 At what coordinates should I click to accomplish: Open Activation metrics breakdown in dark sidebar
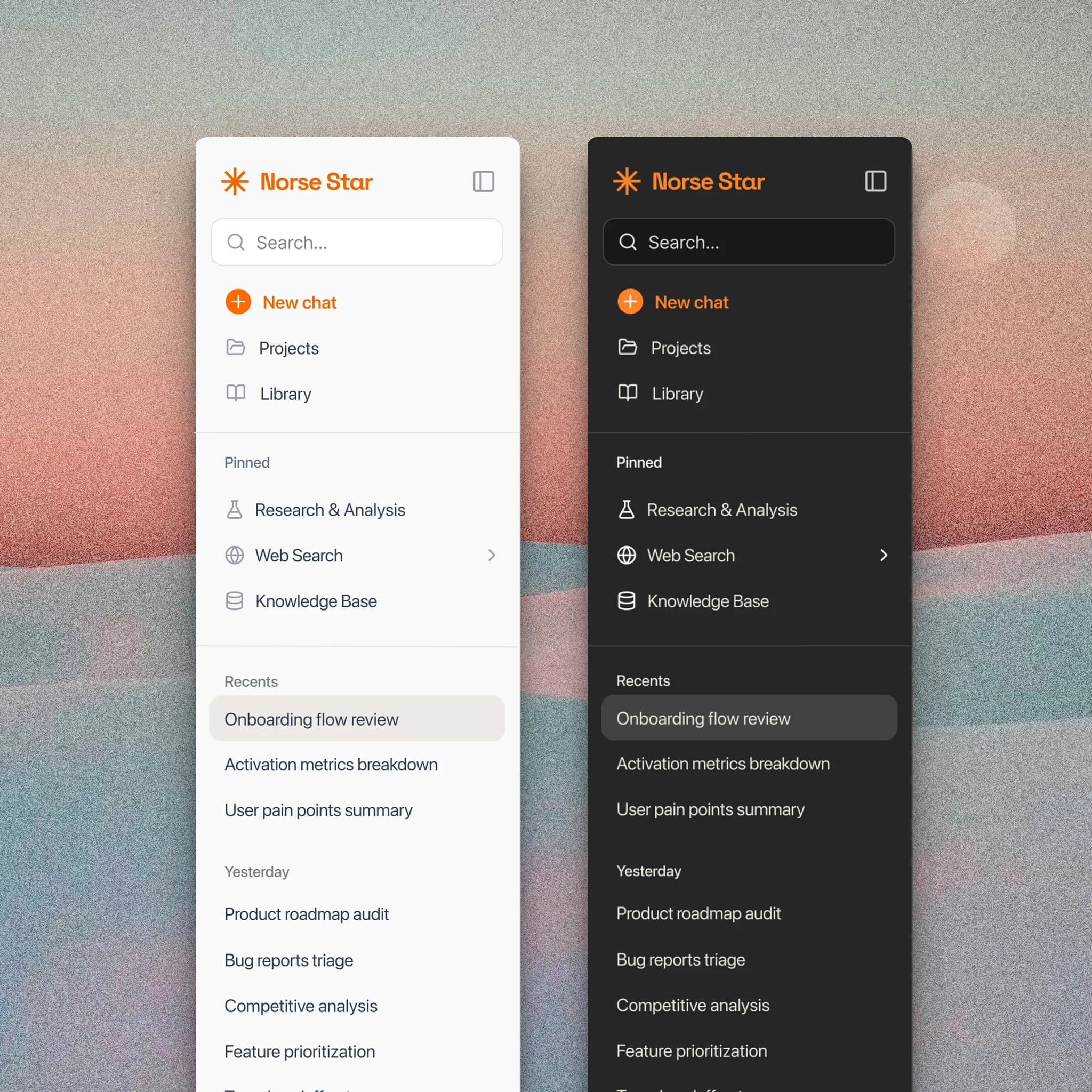[723, 764]
